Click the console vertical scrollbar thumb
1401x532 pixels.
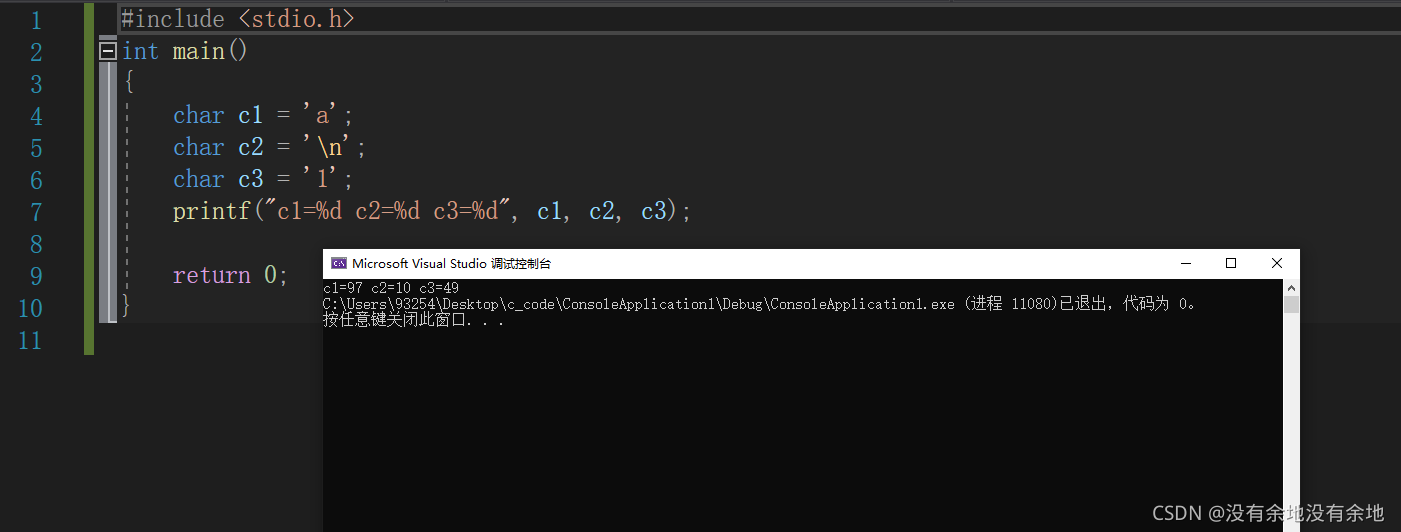1291,304
